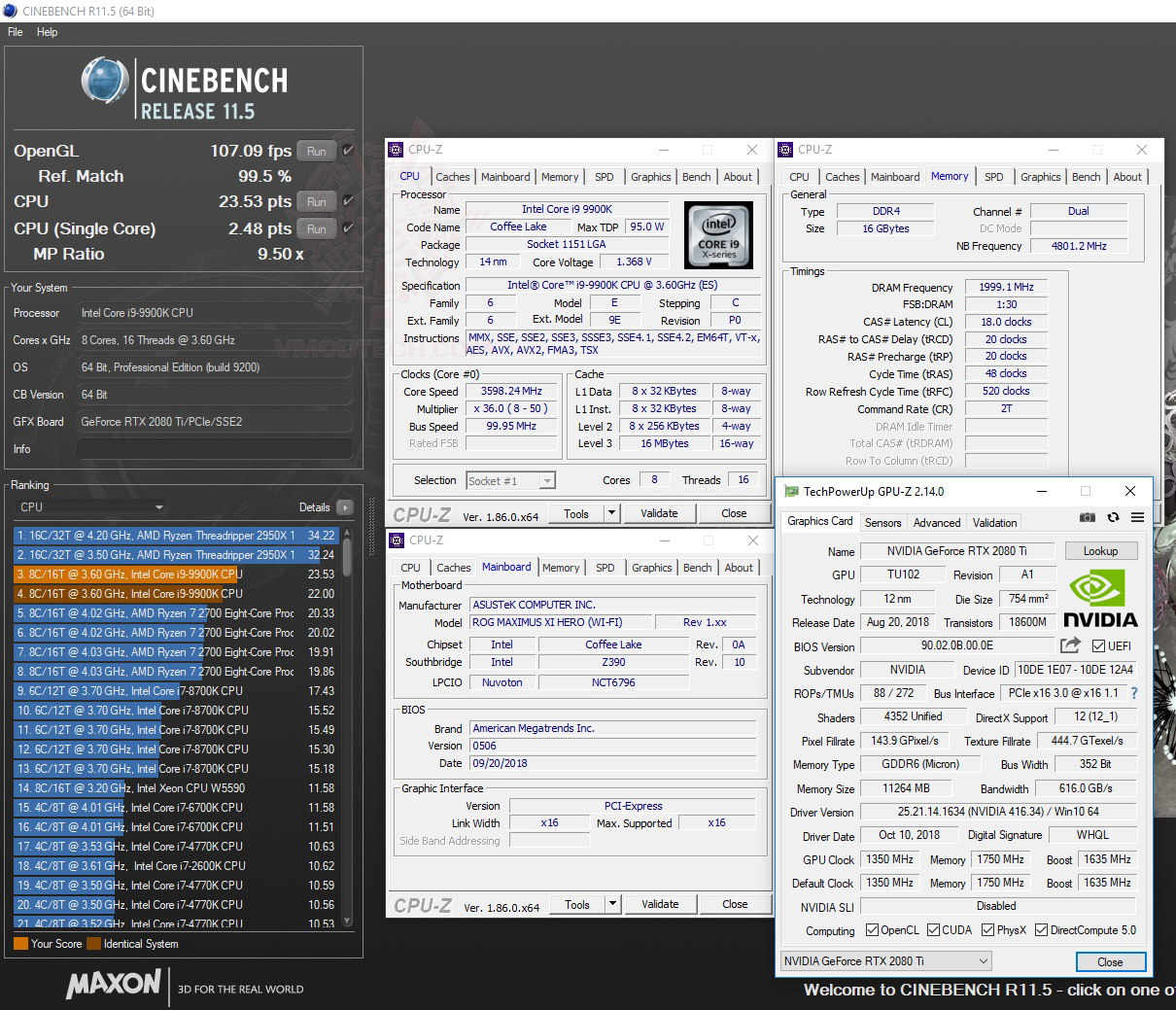Open the File menu in Cinebench
Image resolution: width=1176 pixels, height=1010 pixels.
(16, 32)
